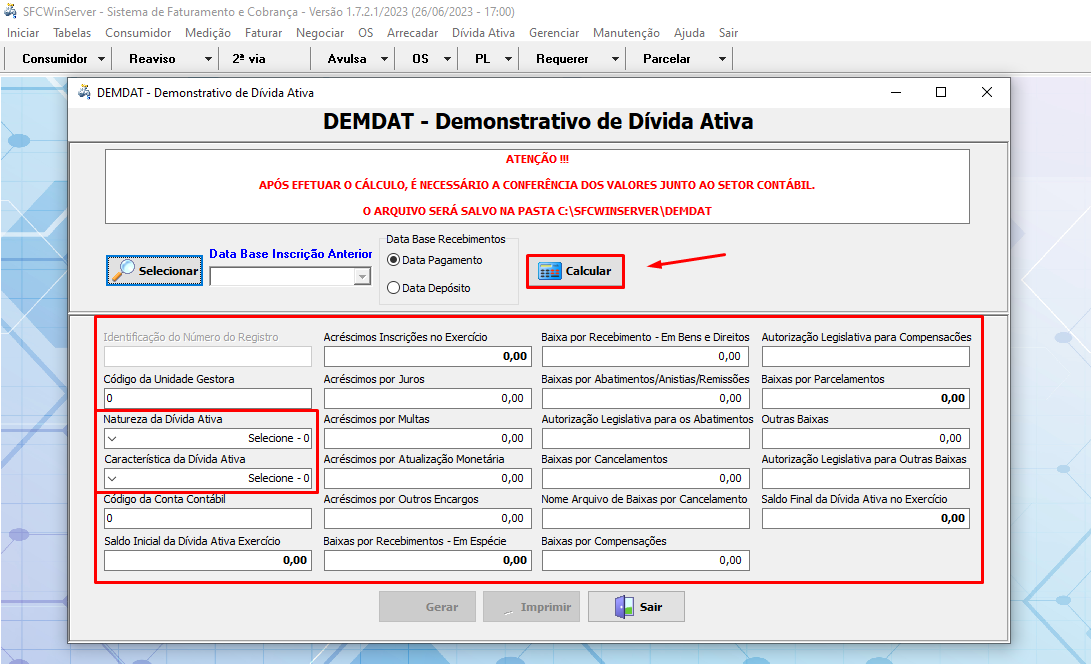
Task: Click the Gerar button
Action: point(427,606)
